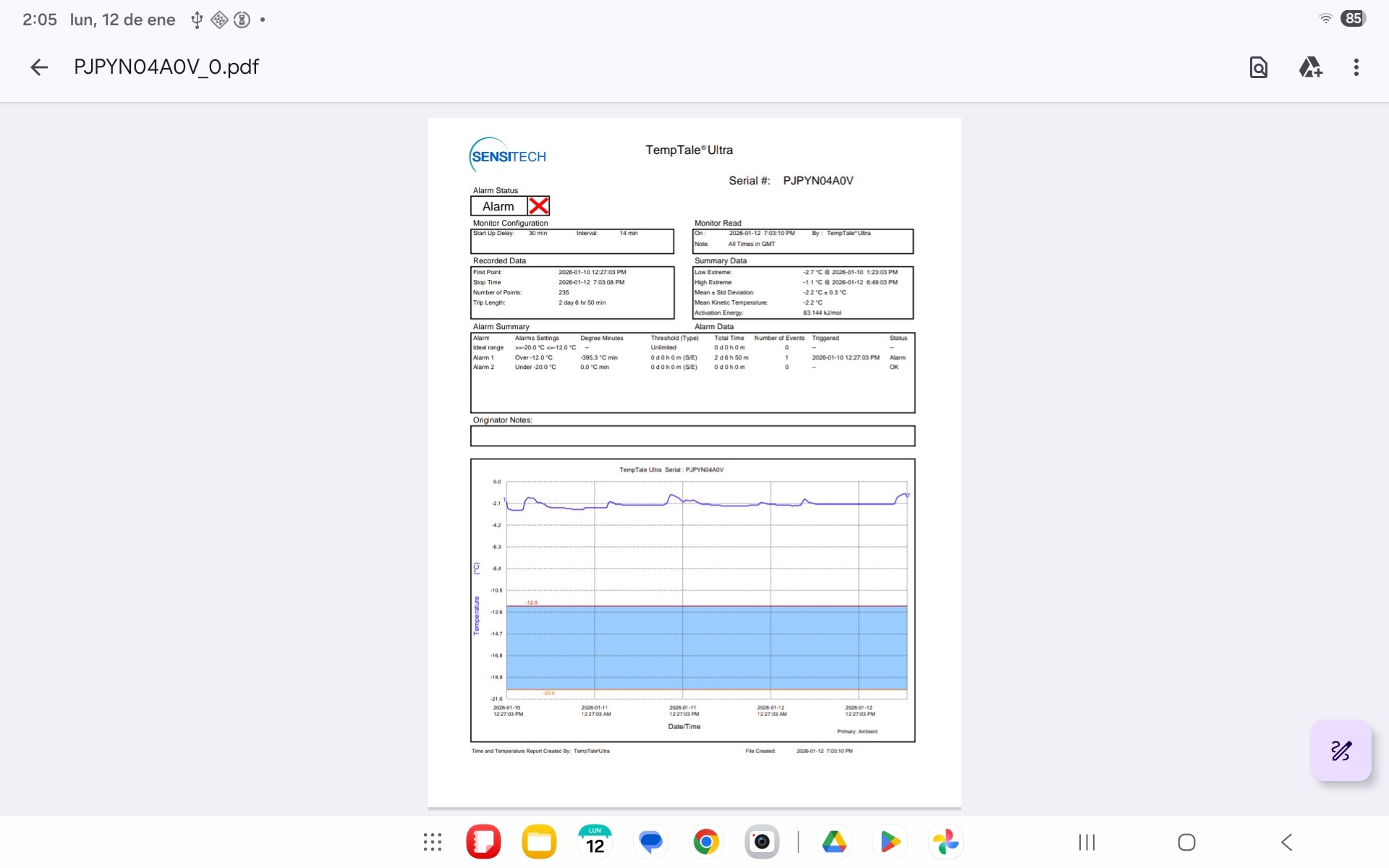Image resolution: width=1389 pixels, height=868 pixels.
Task: Tap the red X alarm status box
Action: (538, 206)
